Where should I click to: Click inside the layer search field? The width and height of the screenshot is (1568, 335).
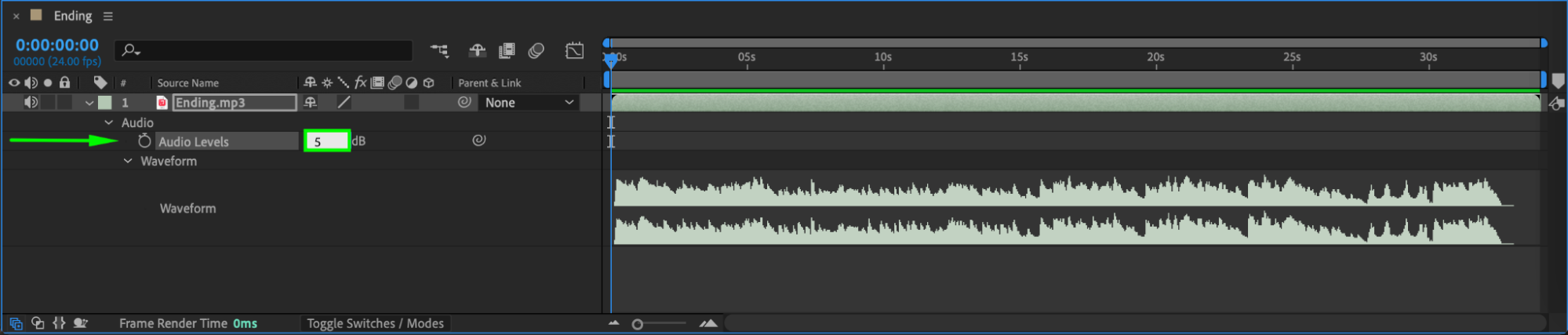pos(264,51)
